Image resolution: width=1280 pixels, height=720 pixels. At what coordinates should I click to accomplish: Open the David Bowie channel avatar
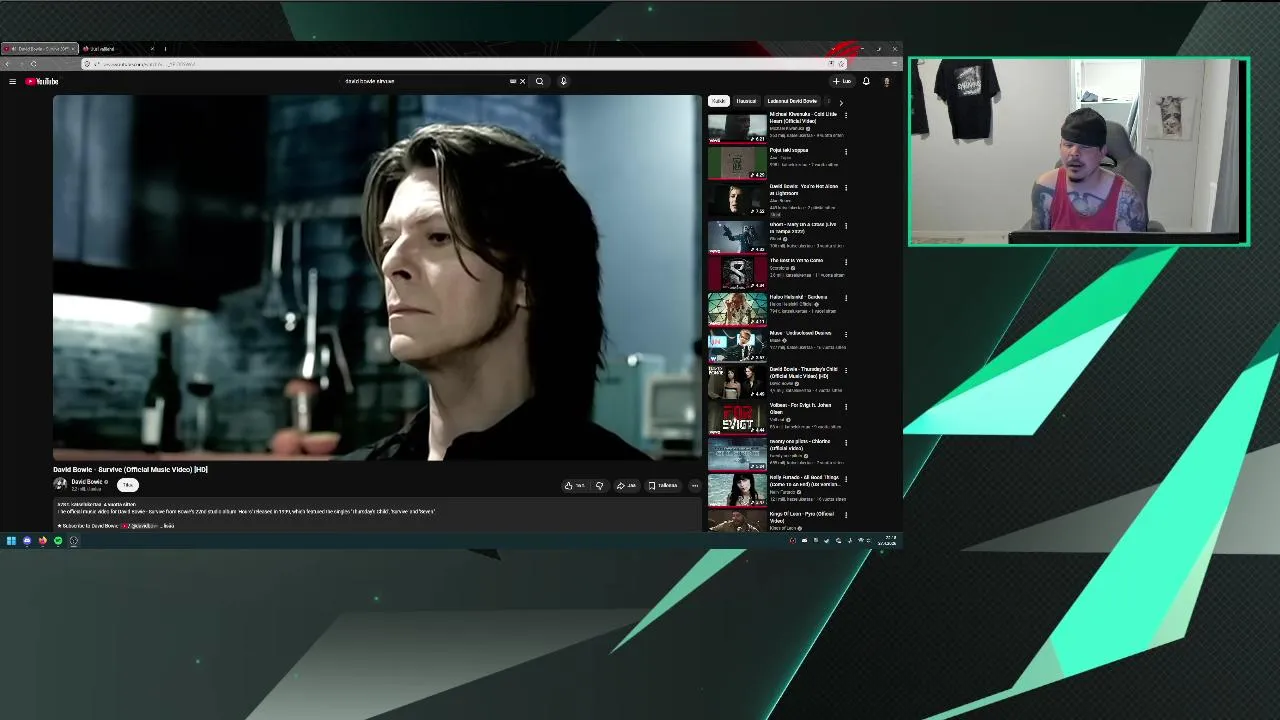[60, 484]
